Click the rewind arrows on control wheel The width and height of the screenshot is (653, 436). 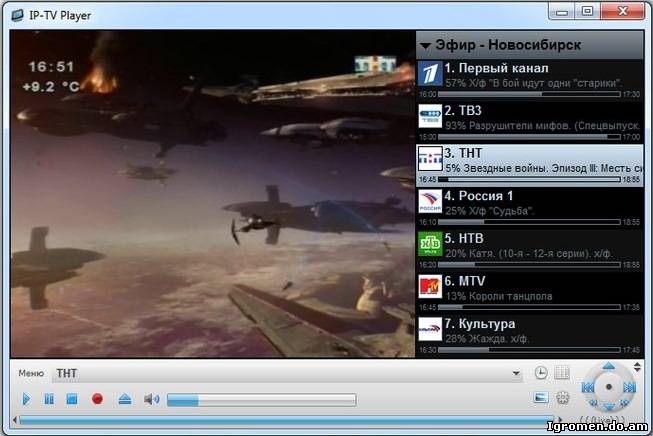point(594,403)
